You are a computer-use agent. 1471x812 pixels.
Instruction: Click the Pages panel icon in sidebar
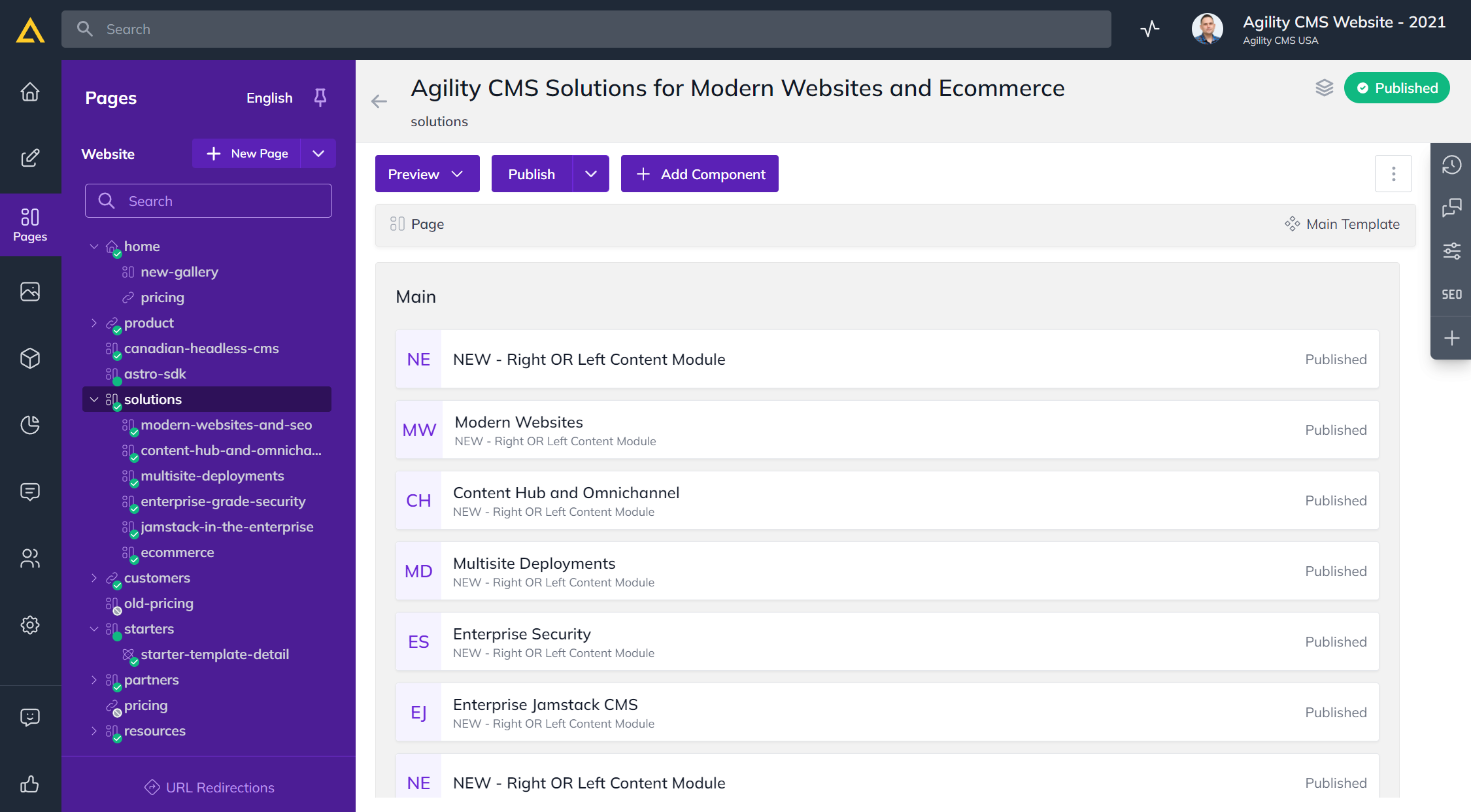click(30, 224)
